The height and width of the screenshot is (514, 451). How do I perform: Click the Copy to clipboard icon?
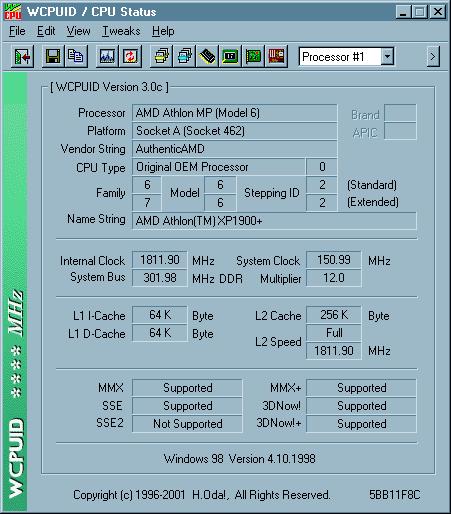[x=76, y=57]
